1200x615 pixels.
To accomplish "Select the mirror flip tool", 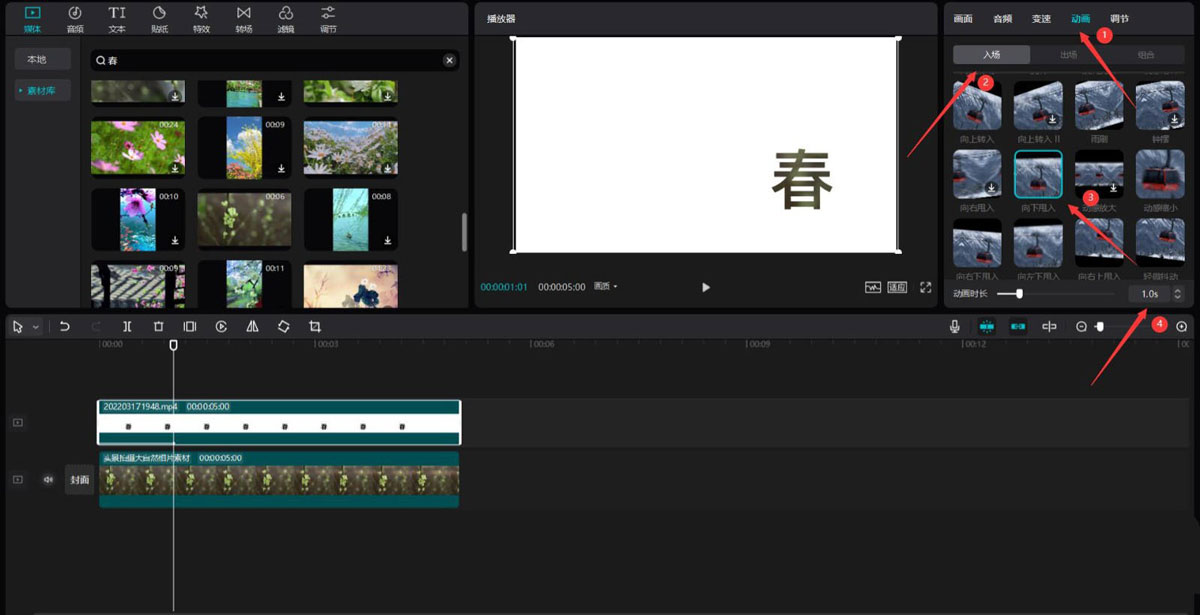I will pos(252,326).
